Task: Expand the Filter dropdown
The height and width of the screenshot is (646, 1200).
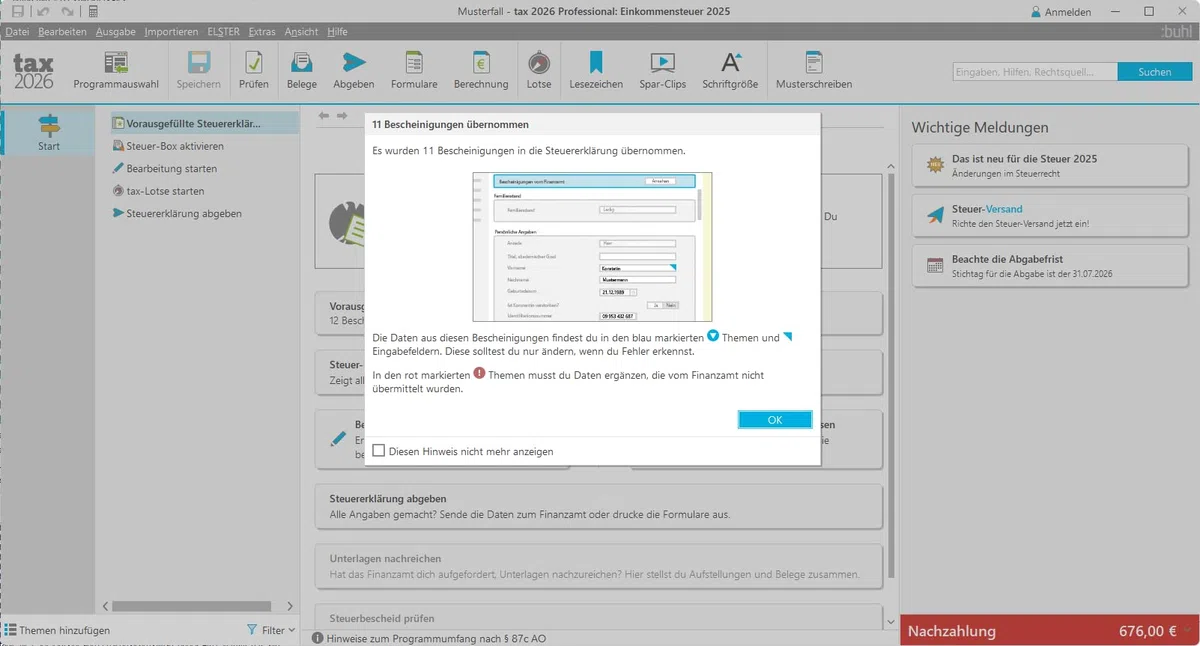Action: 271,630
